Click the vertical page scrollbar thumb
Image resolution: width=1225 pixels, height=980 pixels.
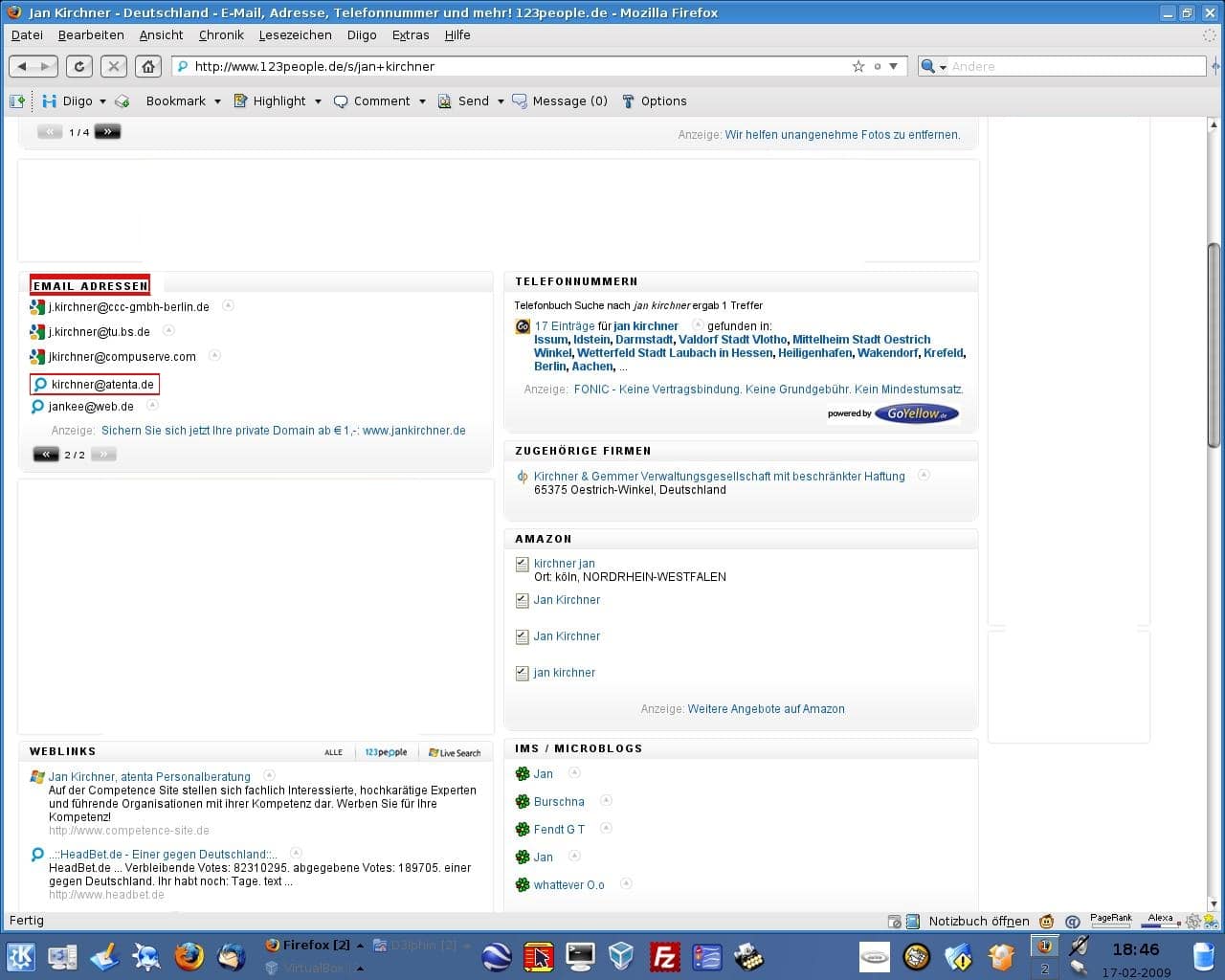[1214, 345]
